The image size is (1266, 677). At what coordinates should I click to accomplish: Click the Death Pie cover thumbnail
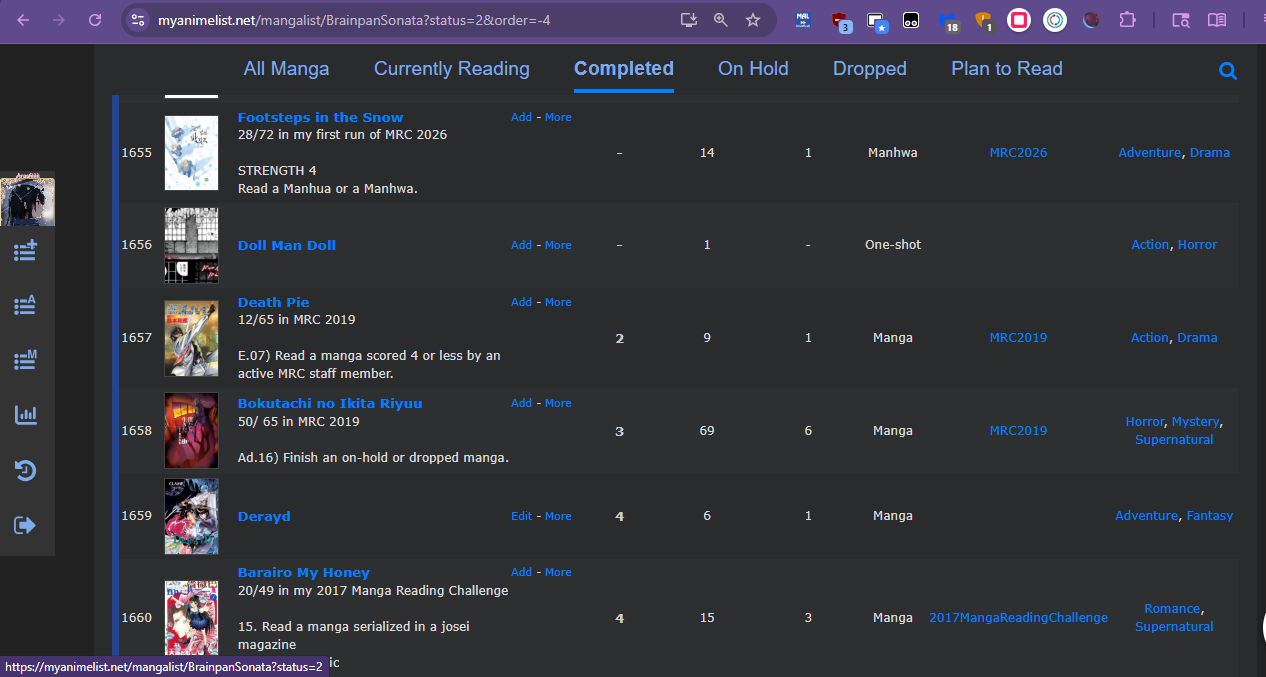point(191,338)
